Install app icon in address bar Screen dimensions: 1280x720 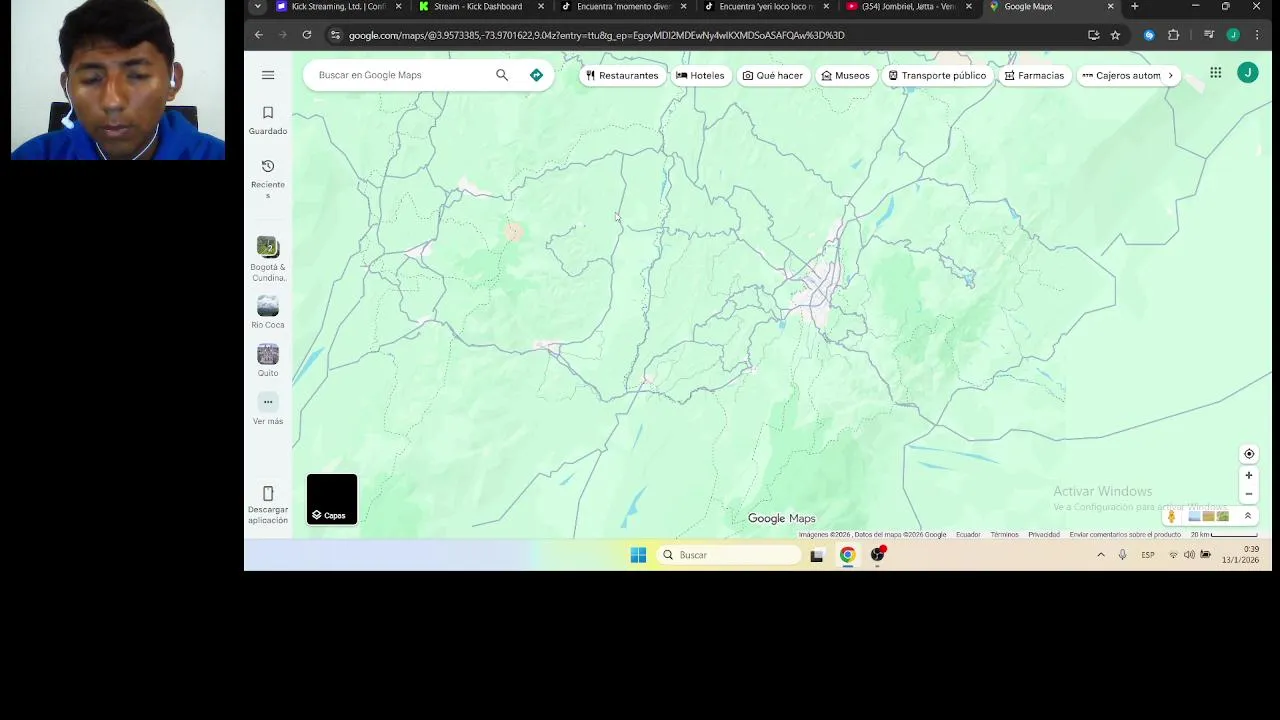[x=1094, y=35]
